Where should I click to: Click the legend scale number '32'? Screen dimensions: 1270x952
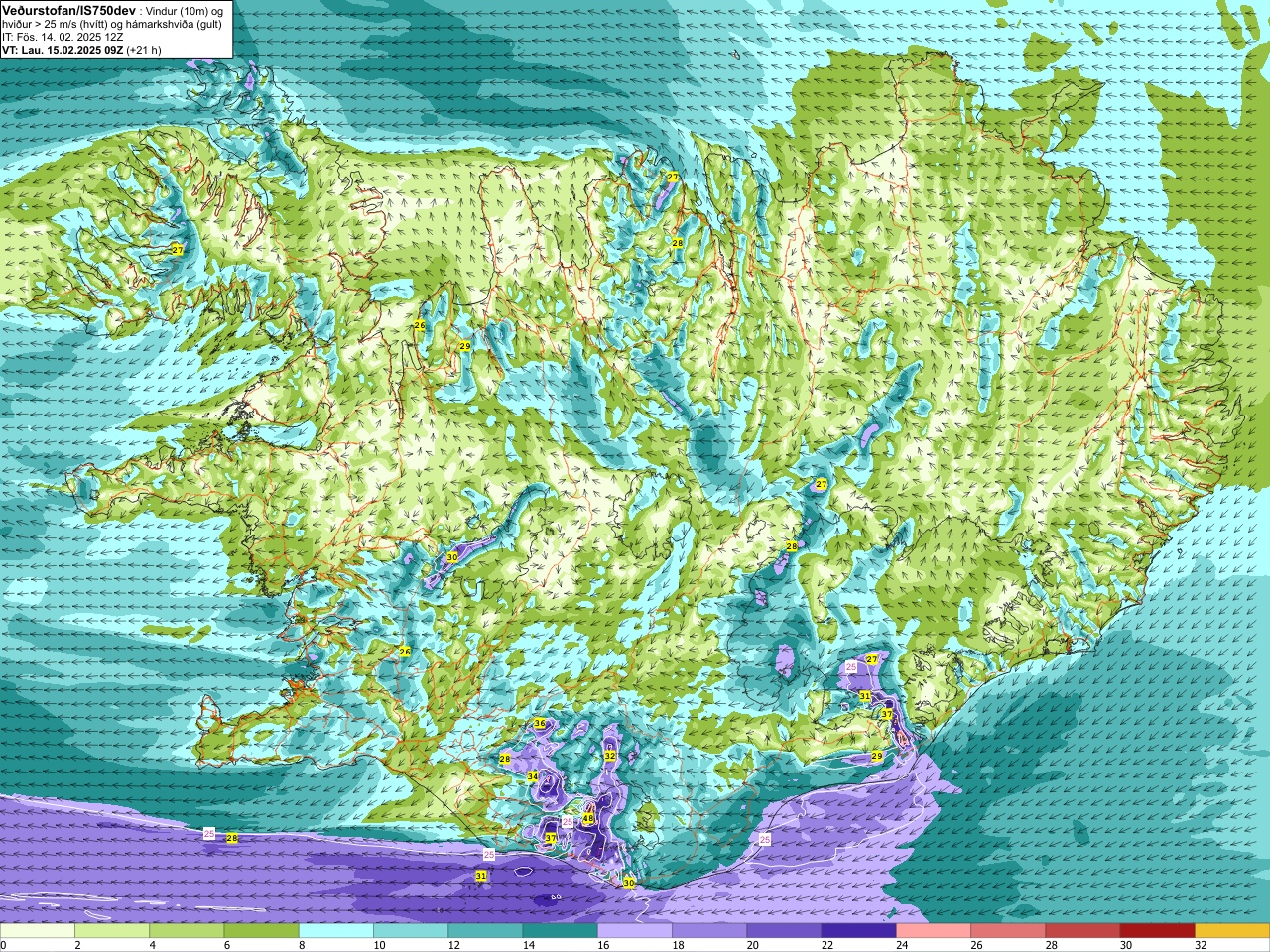[1201, 946]
